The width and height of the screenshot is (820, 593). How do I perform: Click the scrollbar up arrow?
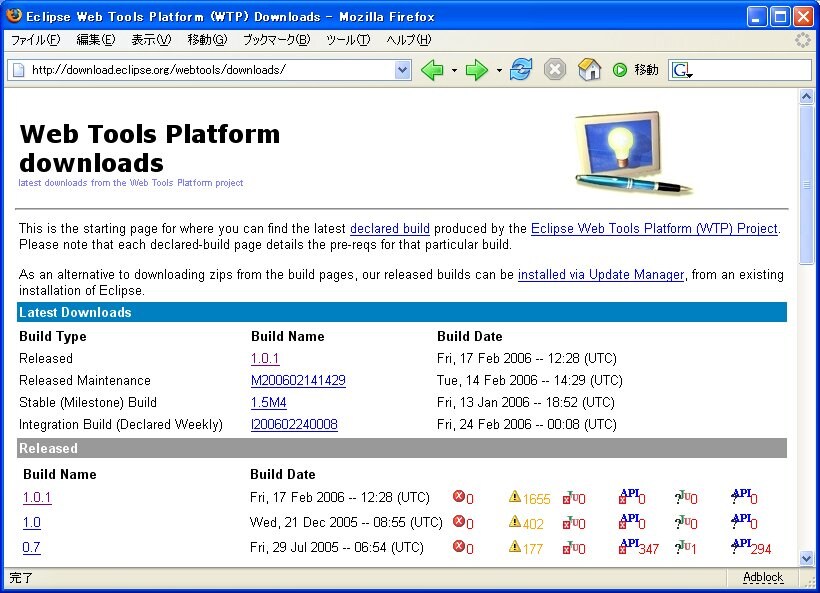coord(806,97)
